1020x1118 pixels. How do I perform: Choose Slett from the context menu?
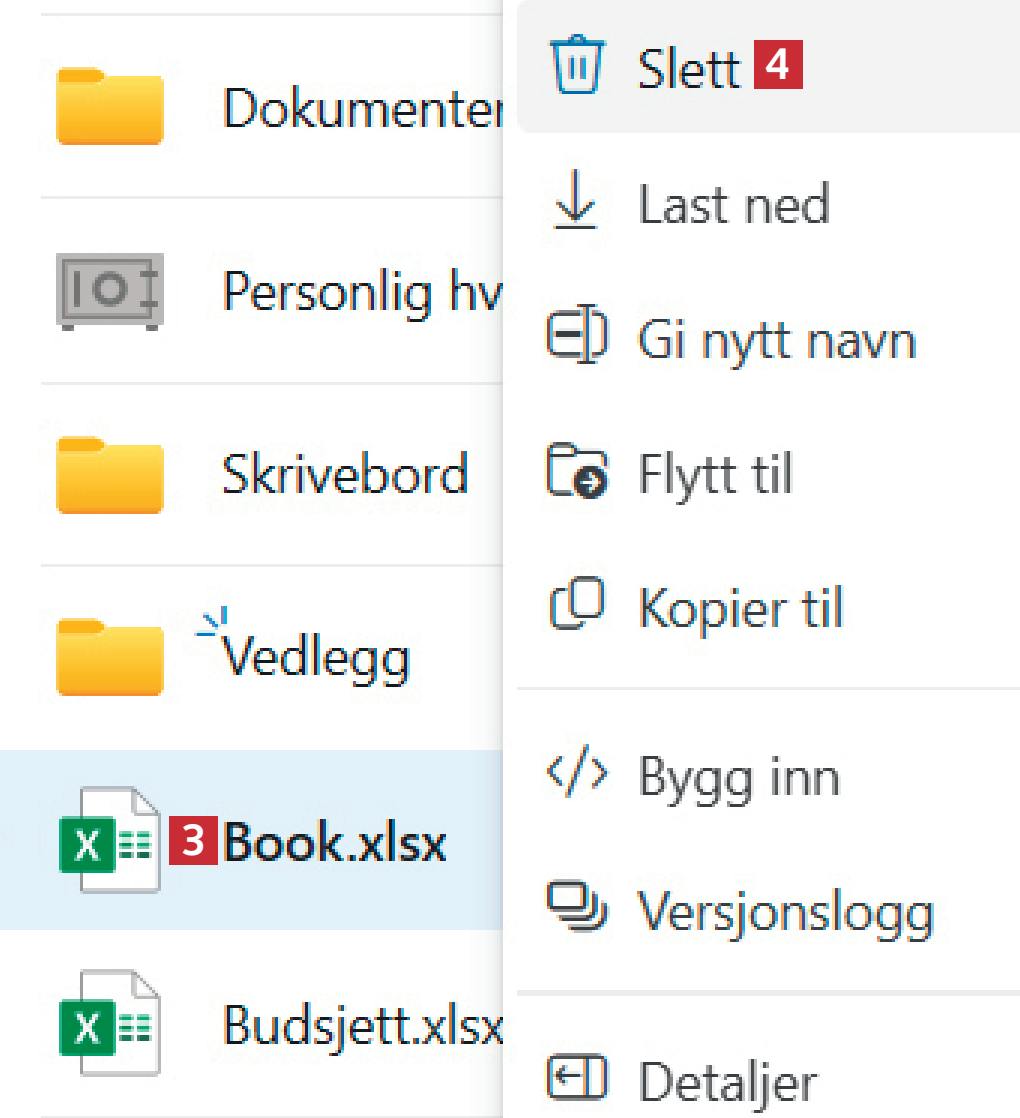pos(688,68)
